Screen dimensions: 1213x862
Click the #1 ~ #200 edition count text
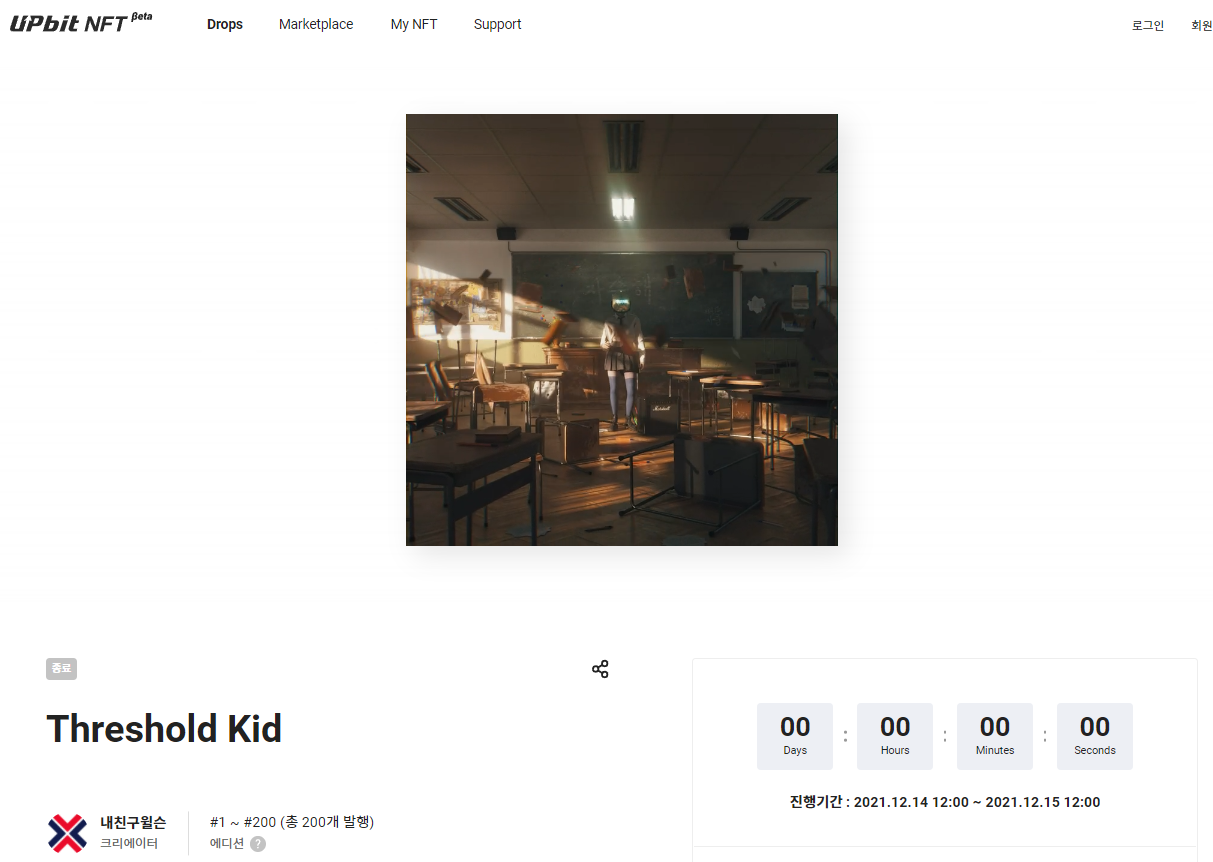click(x=292, y=822)
